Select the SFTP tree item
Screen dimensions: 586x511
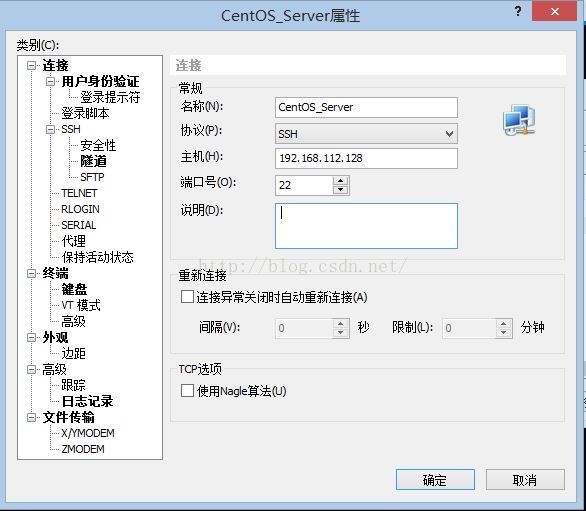click(x=92, y=177)
